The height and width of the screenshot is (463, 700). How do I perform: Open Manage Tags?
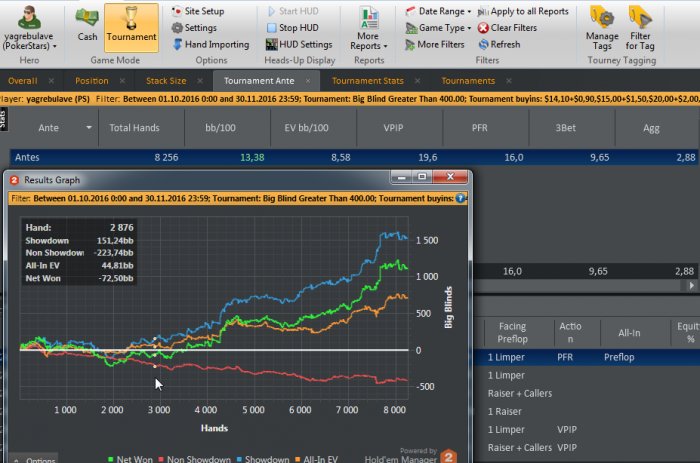(602, 29)
